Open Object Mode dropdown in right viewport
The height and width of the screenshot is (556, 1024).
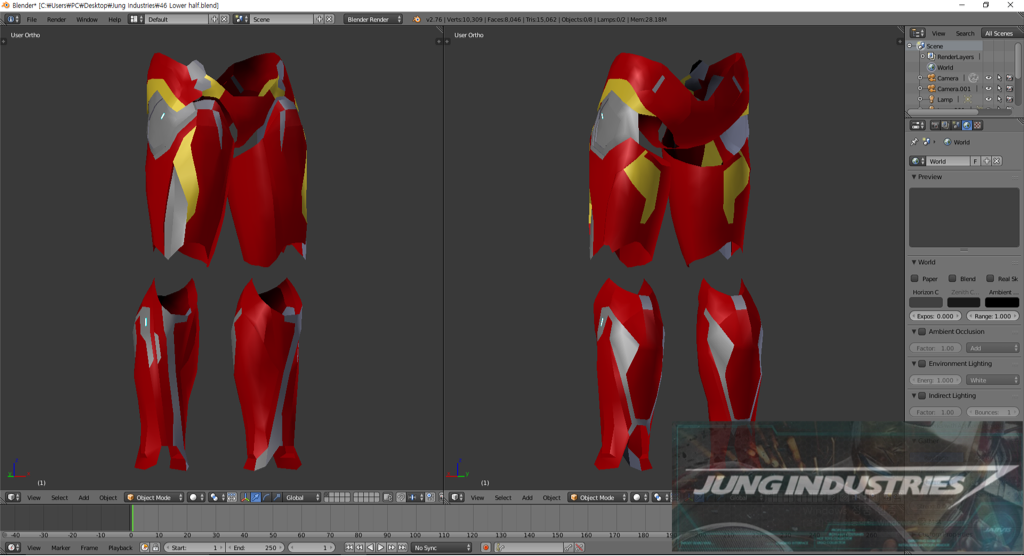[x=598, y=497]
